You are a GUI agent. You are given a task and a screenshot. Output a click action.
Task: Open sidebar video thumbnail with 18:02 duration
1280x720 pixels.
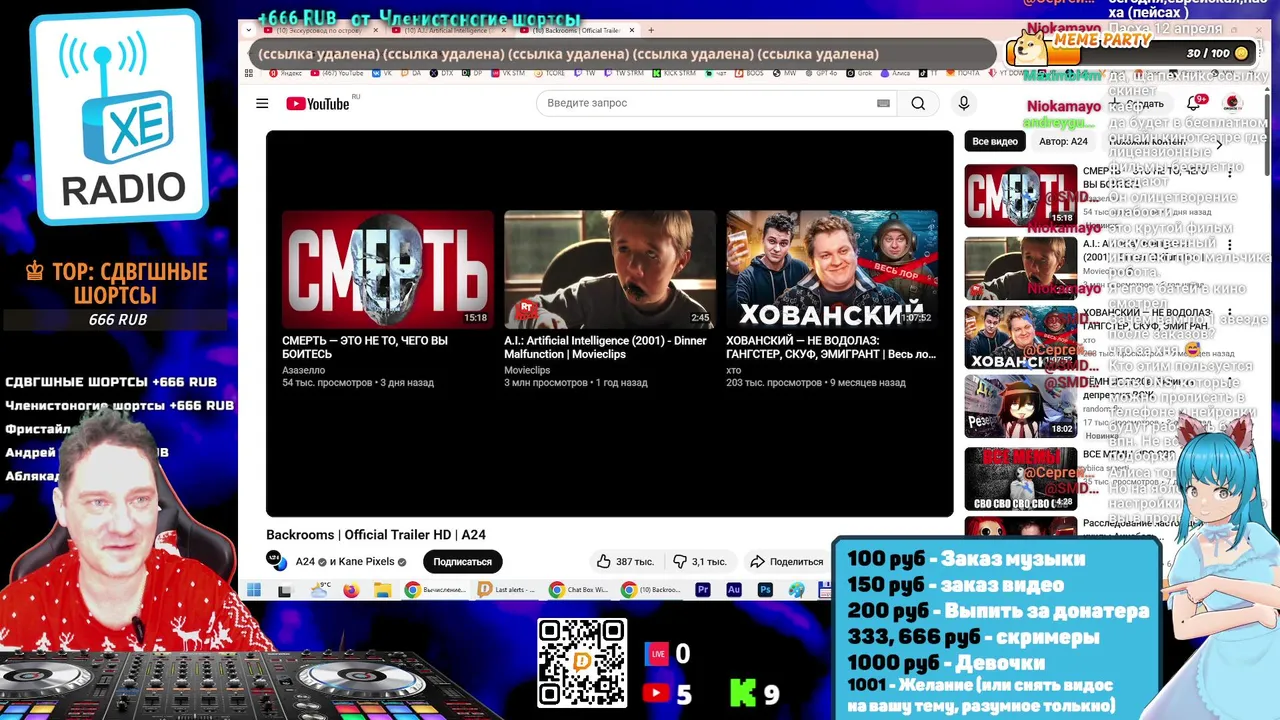point(1020,407)
